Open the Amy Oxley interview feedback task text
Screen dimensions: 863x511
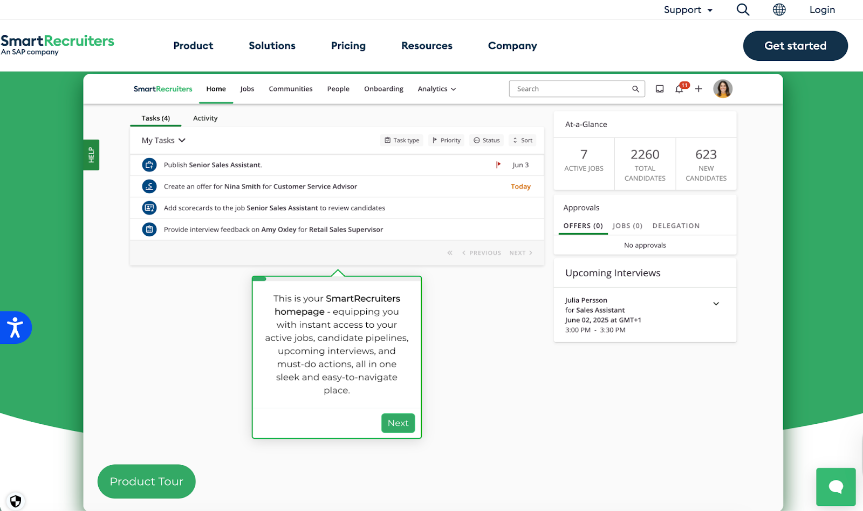click(x=273, y=229)
